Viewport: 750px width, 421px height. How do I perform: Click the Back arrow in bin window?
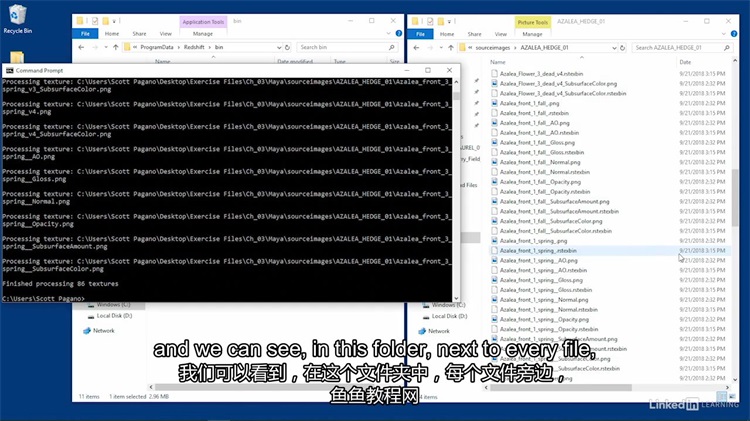click(81, 47)
